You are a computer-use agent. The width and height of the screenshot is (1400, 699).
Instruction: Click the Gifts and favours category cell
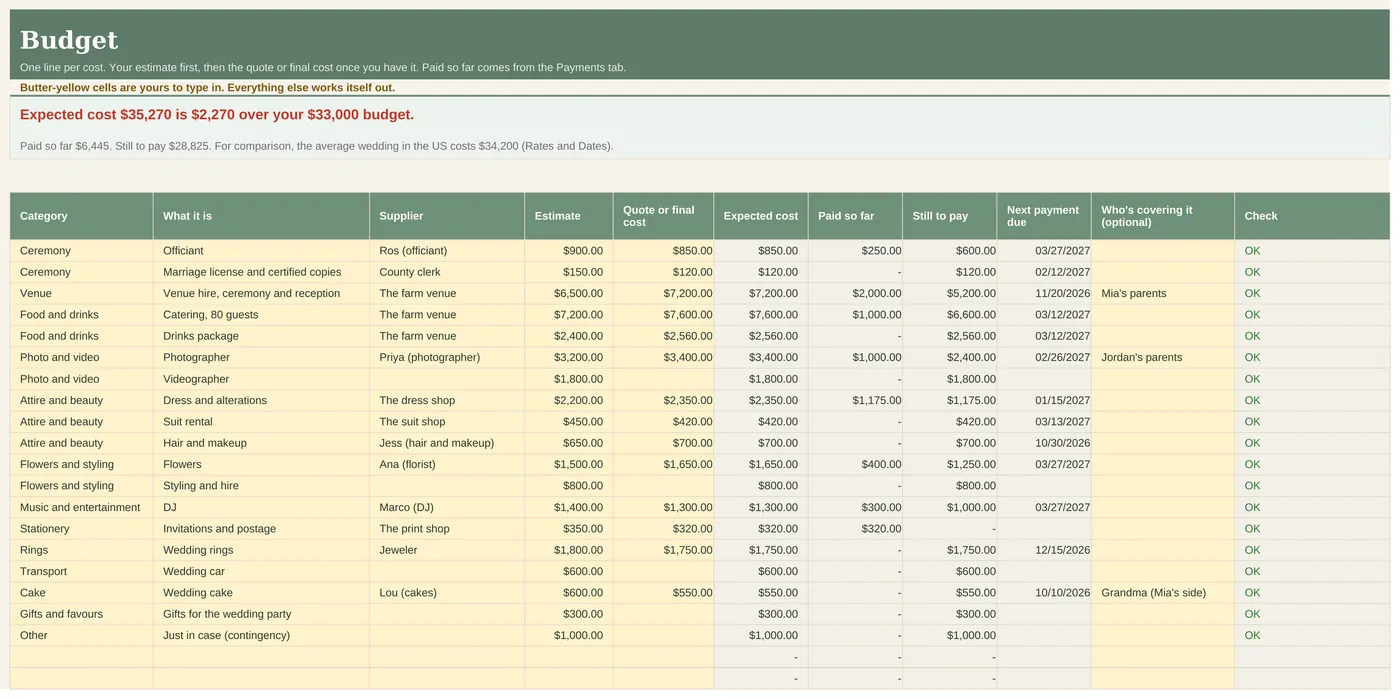point(81,614)
